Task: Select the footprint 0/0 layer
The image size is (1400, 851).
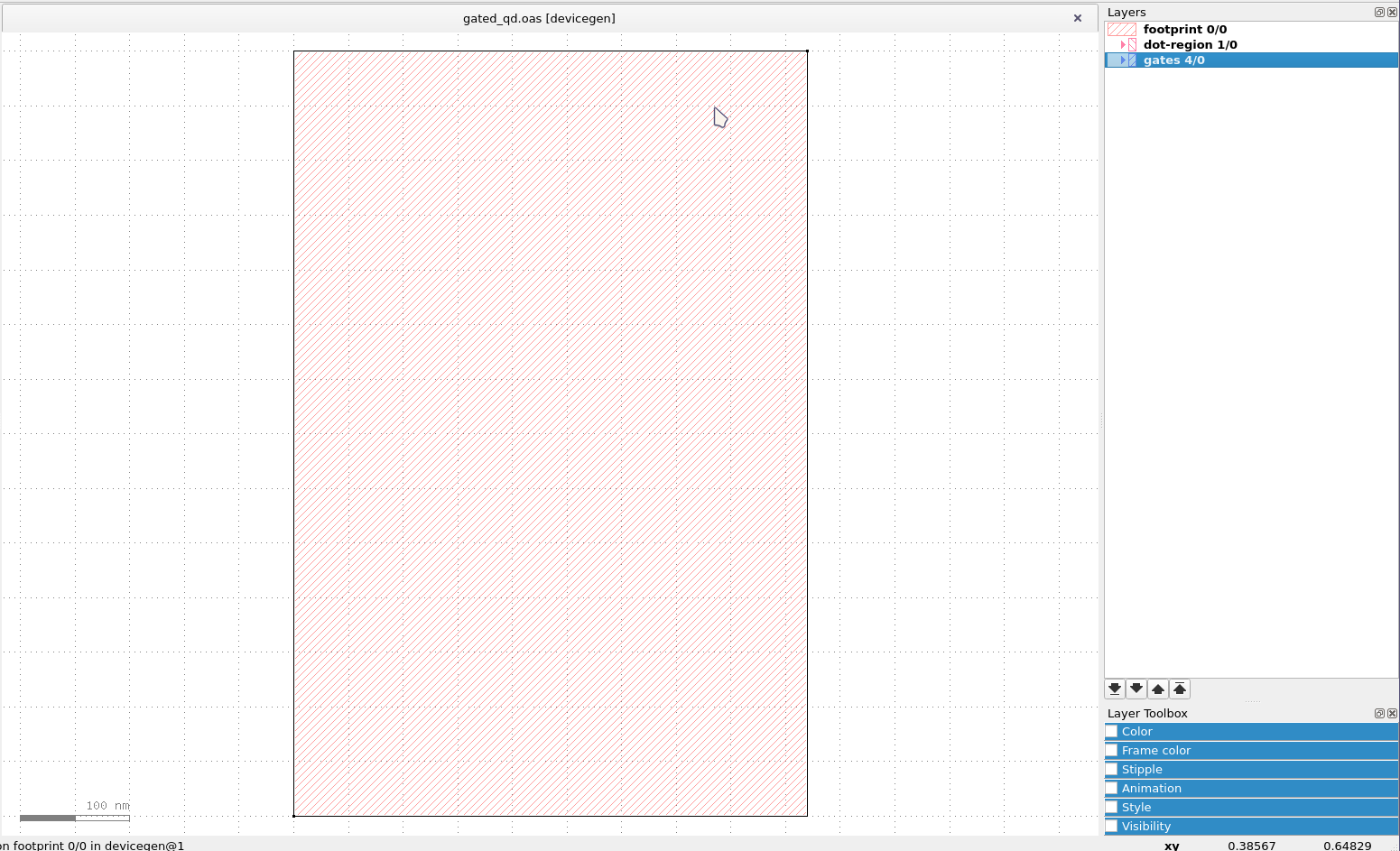Action: point(1184,29)
